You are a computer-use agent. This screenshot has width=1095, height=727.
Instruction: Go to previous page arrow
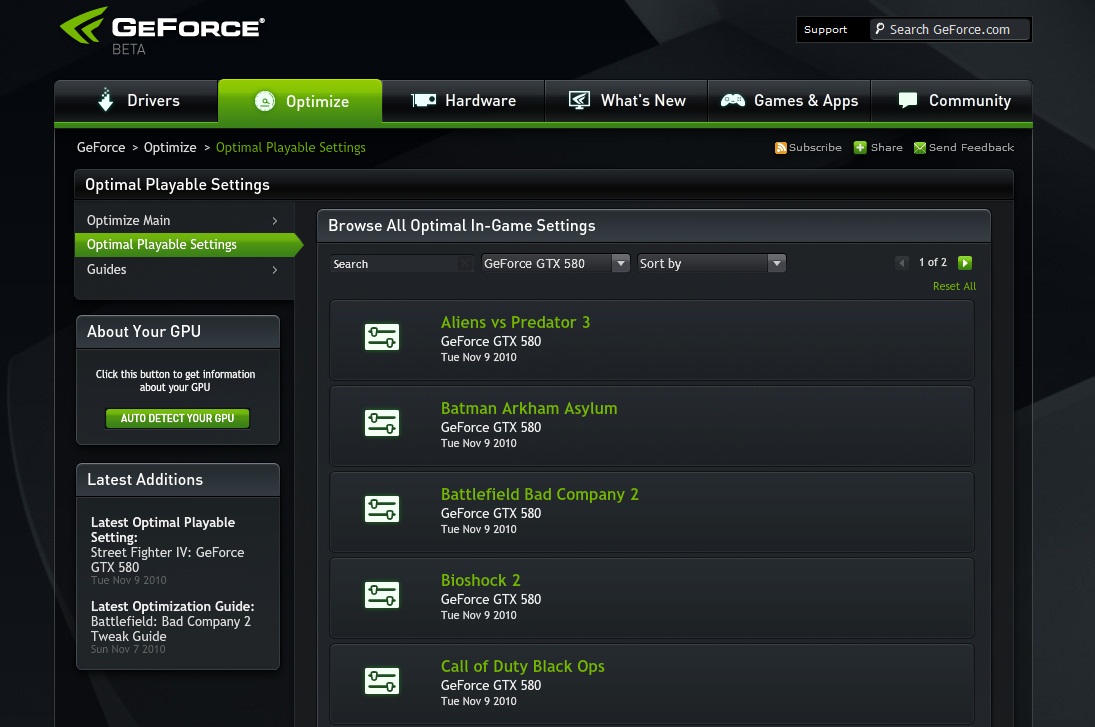[902, 263]
